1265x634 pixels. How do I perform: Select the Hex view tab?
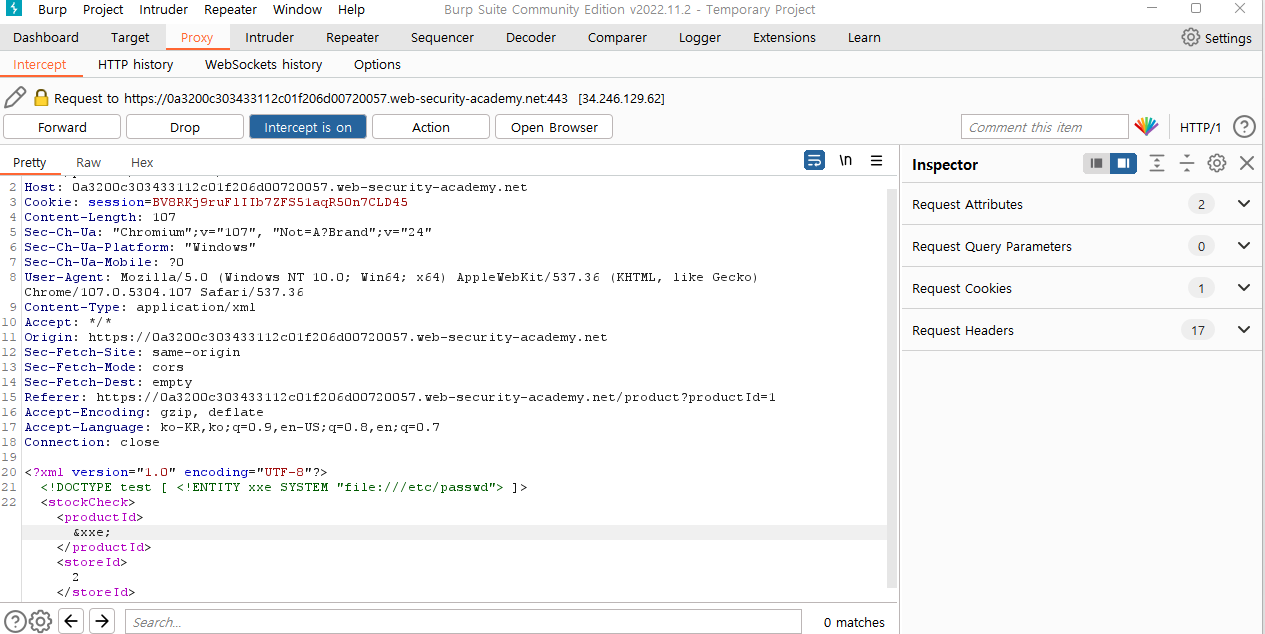[x=142, y=162]
